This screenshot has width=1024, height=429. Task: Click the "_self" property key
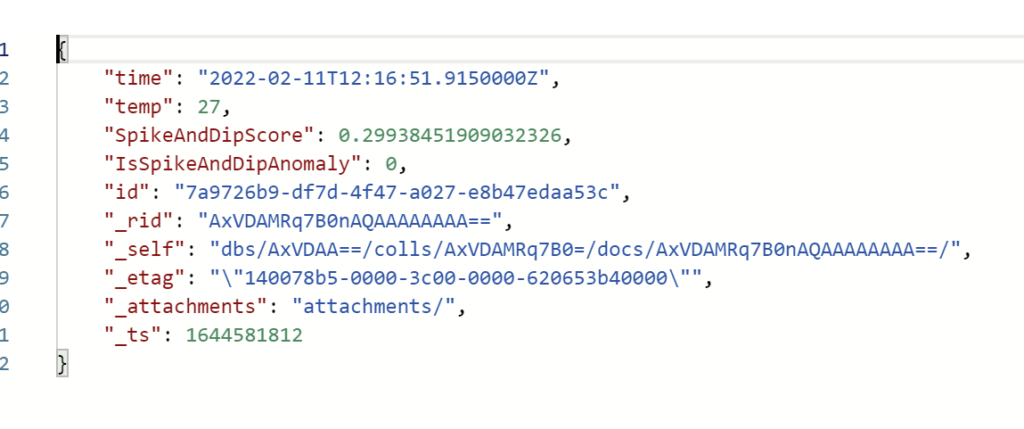pyautogui.click(x=145, y=250)
